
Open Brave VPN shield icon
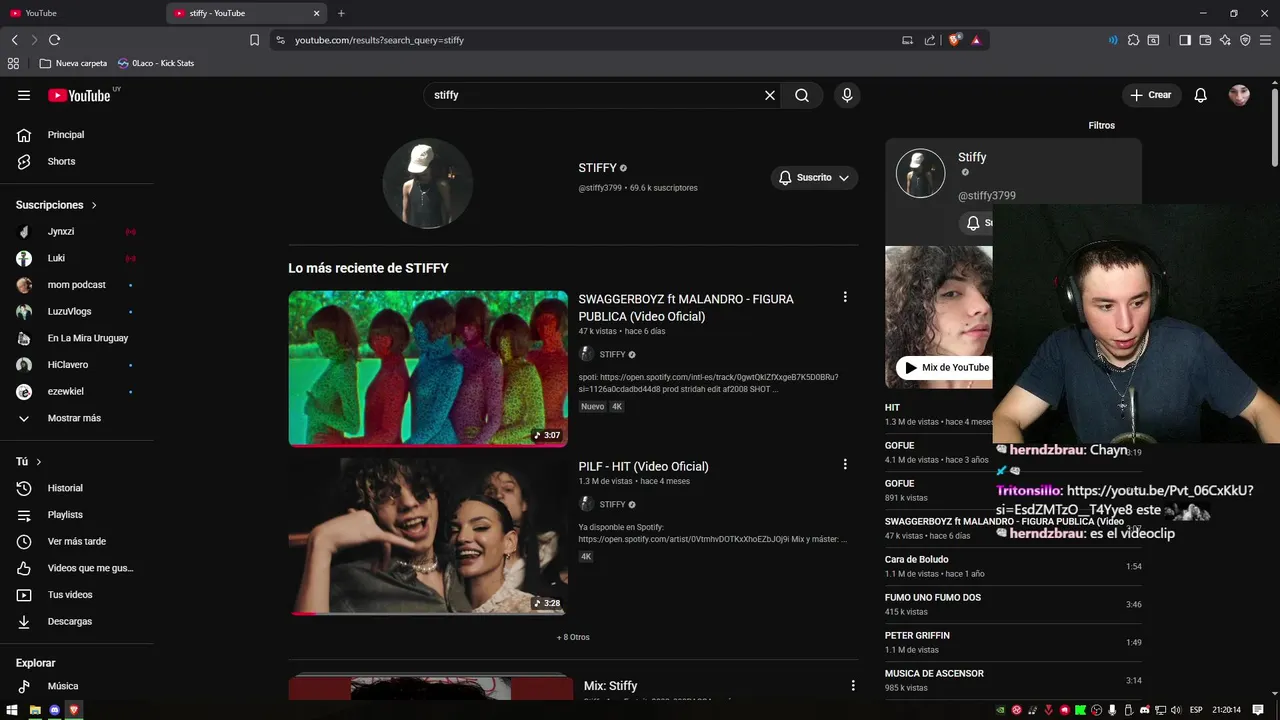click(1245, 40)
